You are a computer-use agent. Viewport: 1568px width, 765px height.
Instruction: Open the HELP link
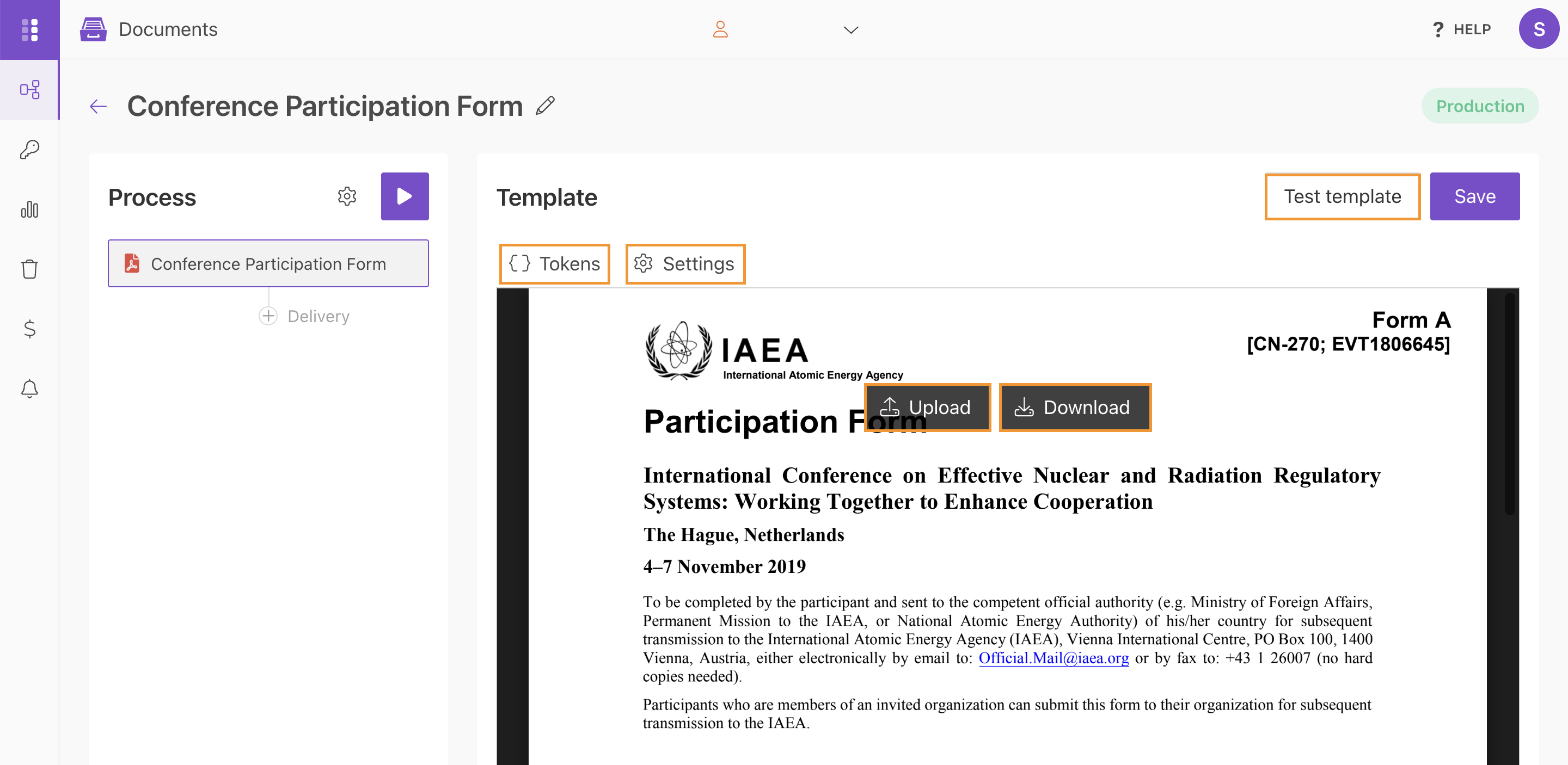click(1461, 29)
